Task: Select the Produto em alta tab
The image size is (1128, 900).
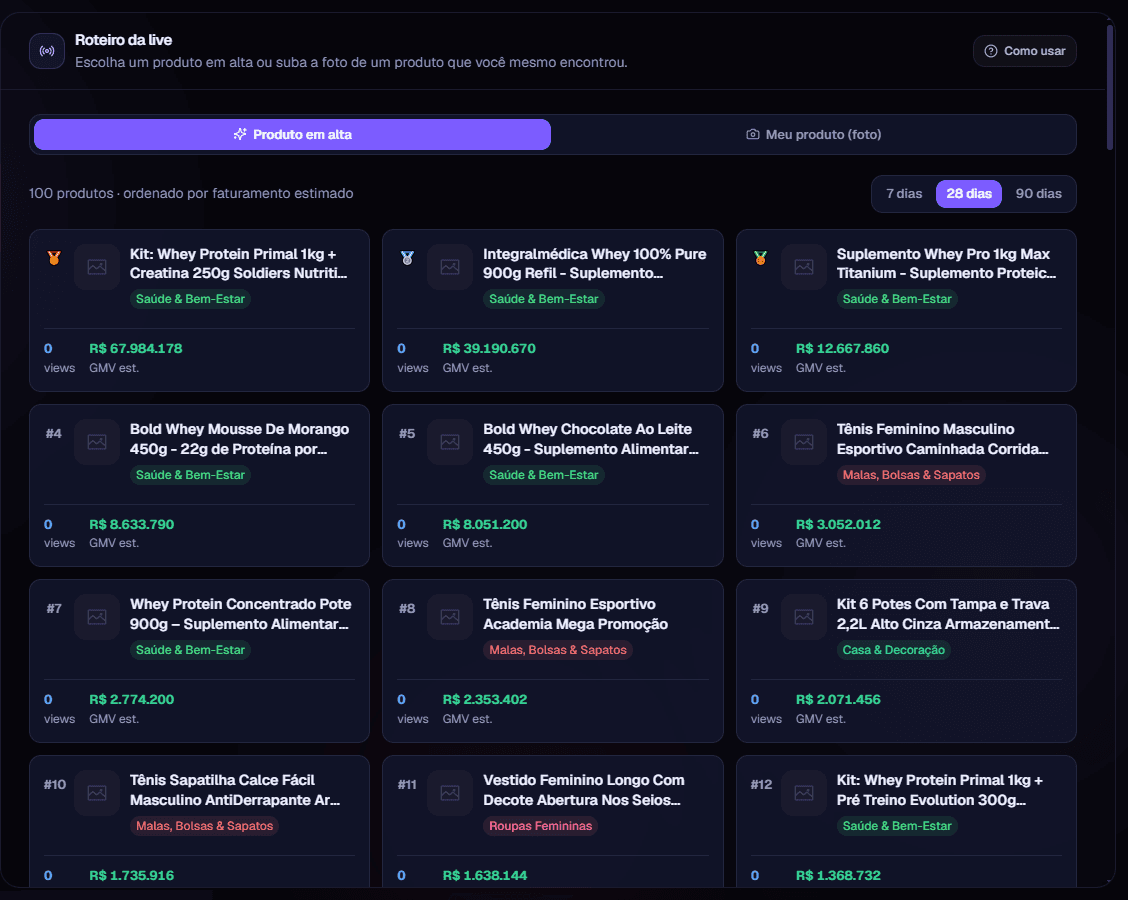Action: point(292,135)
